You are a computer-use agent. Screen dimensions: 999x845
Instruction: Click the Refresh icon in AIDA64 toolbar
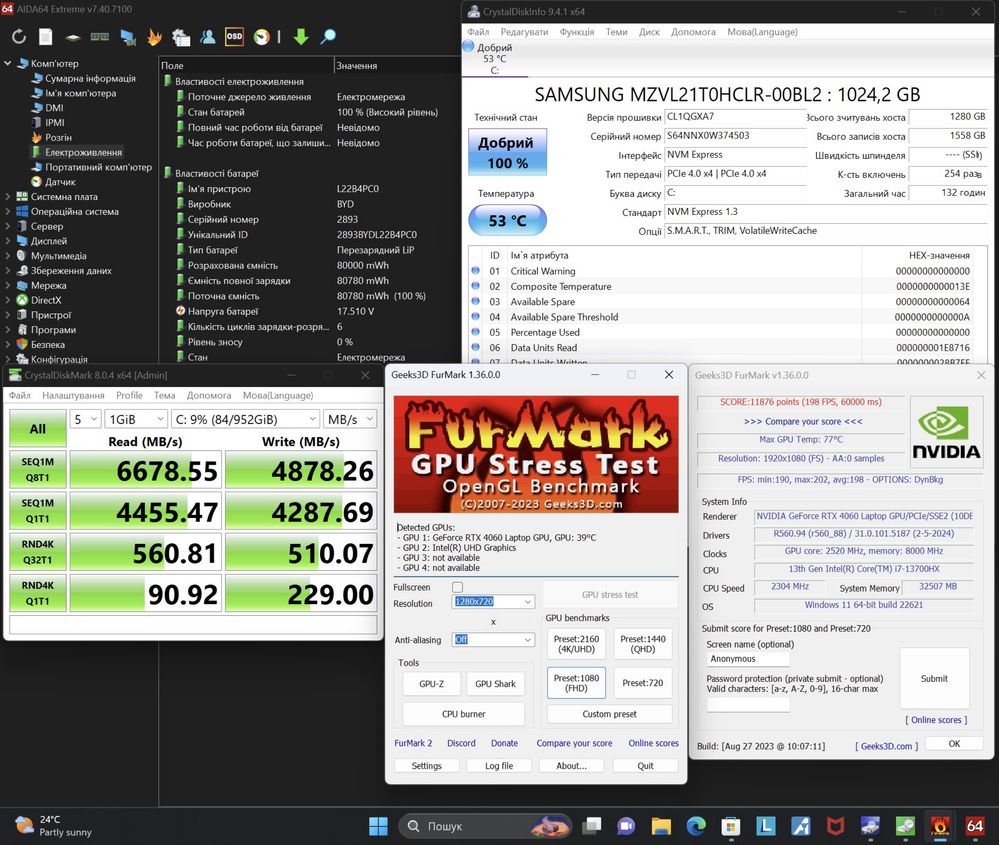coord(19,37)
